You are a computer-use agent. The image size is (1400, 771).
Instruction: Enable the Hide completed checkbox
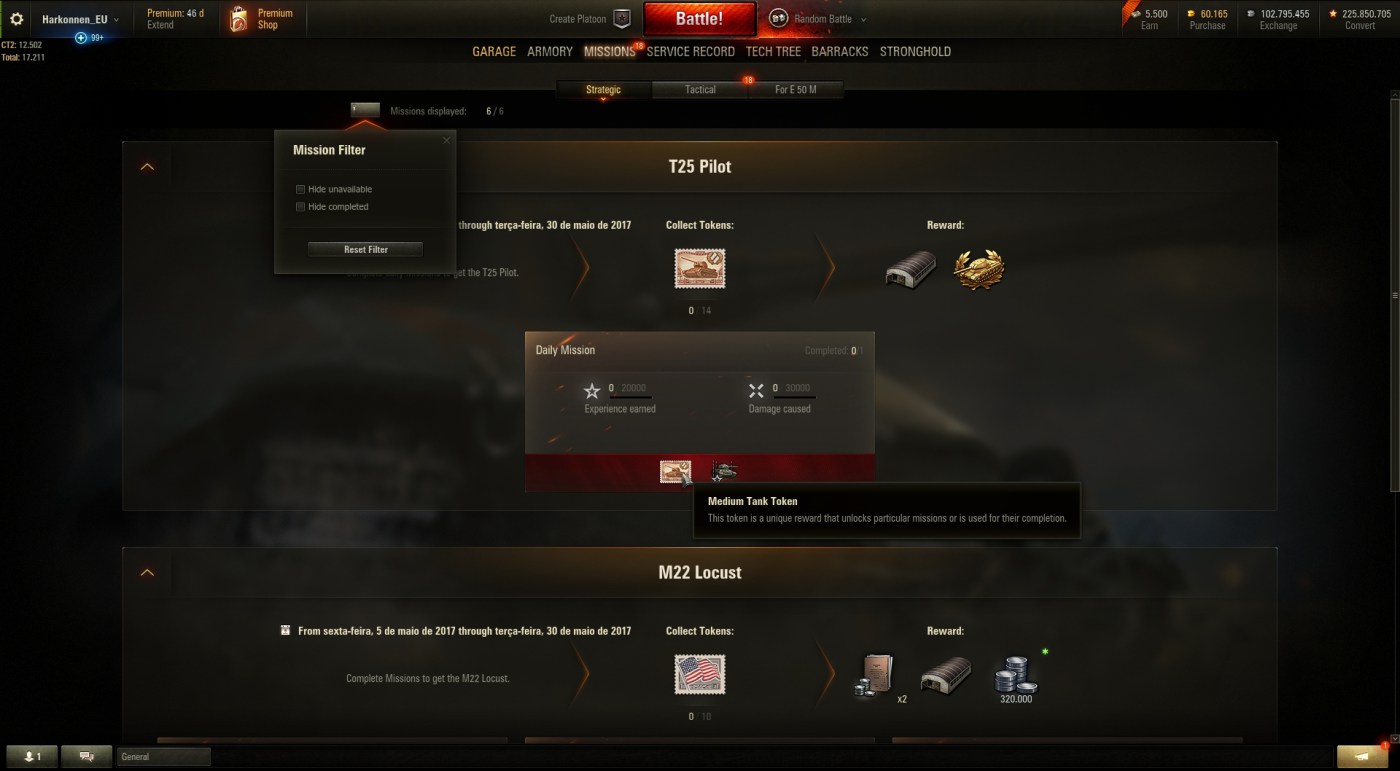pos(300,207)
